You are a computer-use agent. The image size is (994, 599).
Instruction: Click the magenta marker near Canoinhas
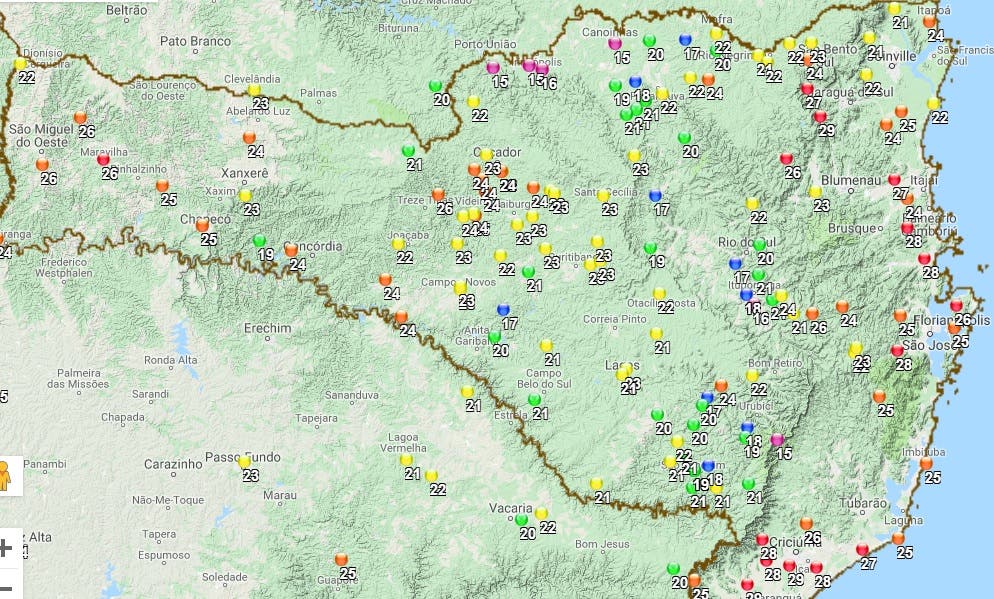(615, 44)
